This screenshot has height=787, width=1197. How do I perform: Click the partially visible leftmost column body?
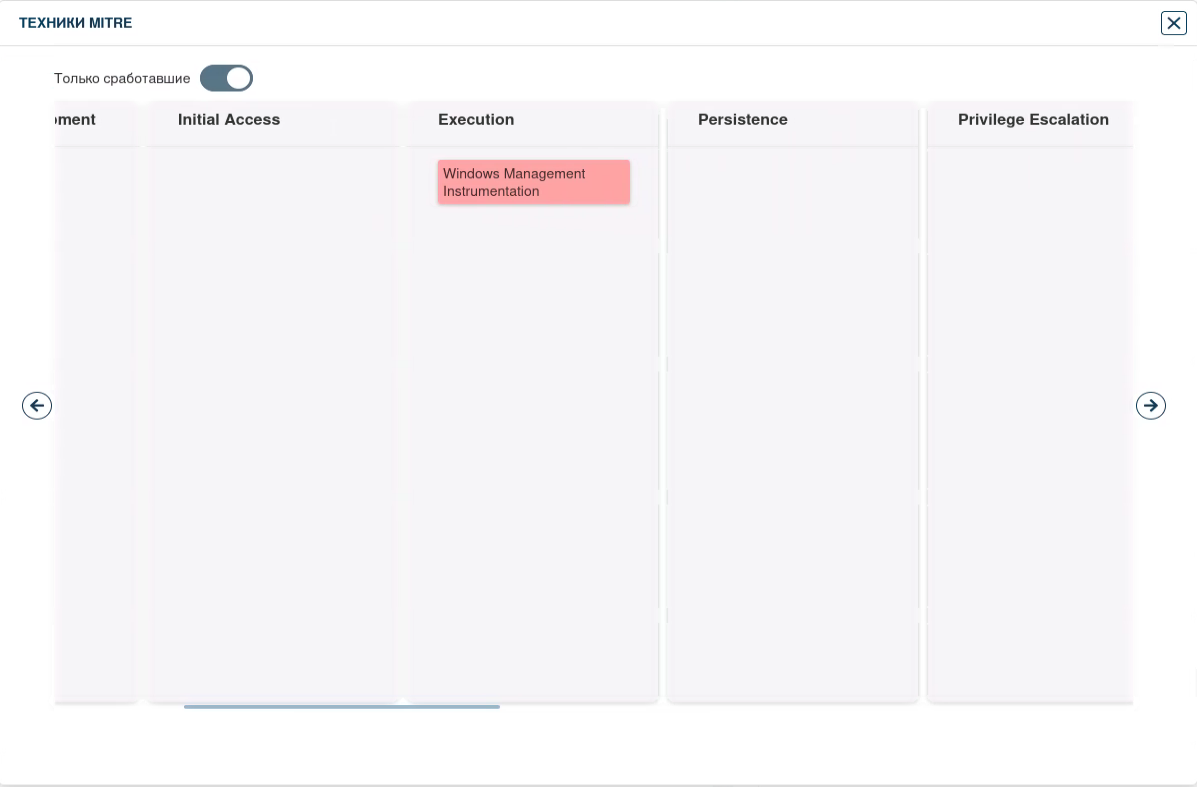94,420
